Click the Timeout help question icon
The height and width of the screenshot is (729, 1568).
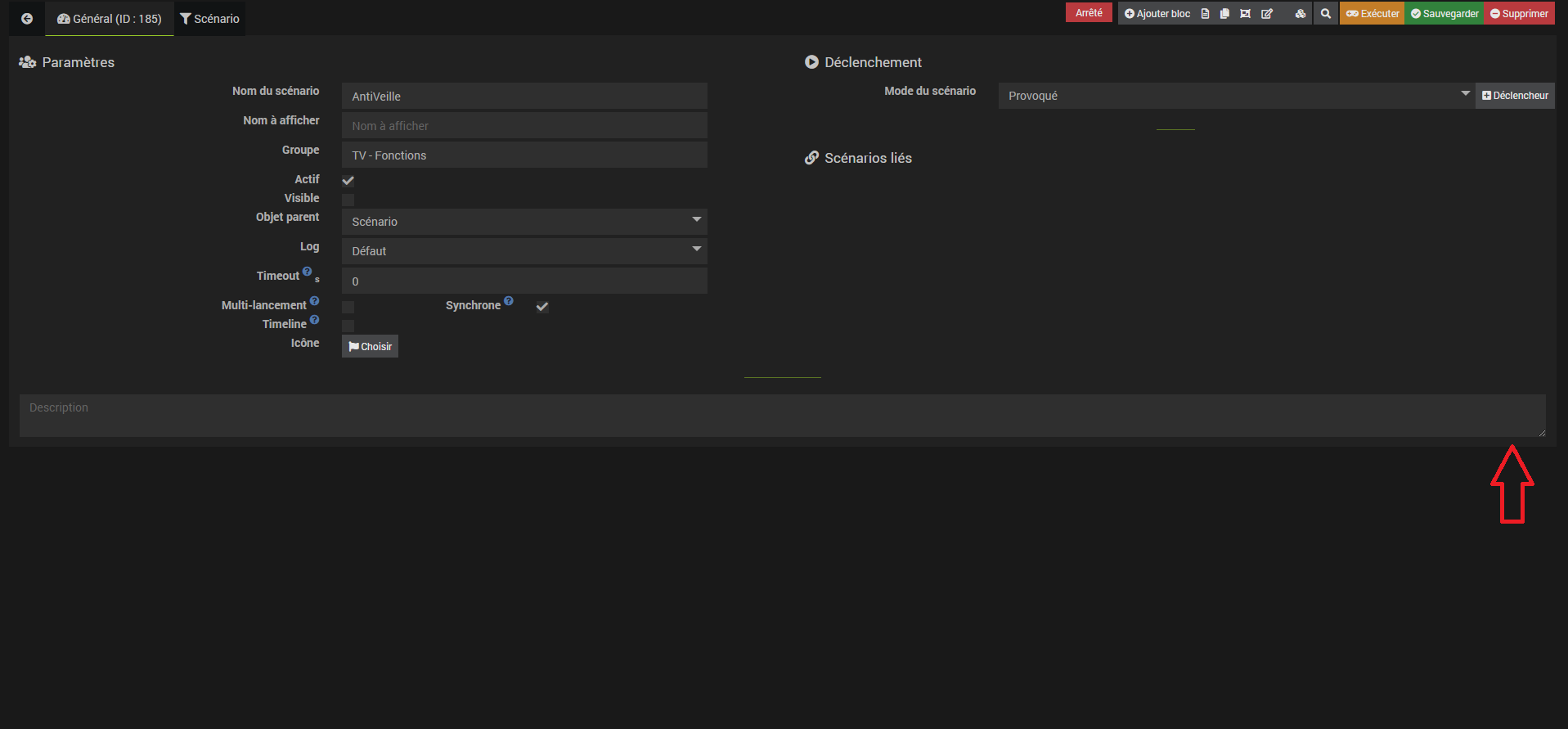tap(307, 272)
